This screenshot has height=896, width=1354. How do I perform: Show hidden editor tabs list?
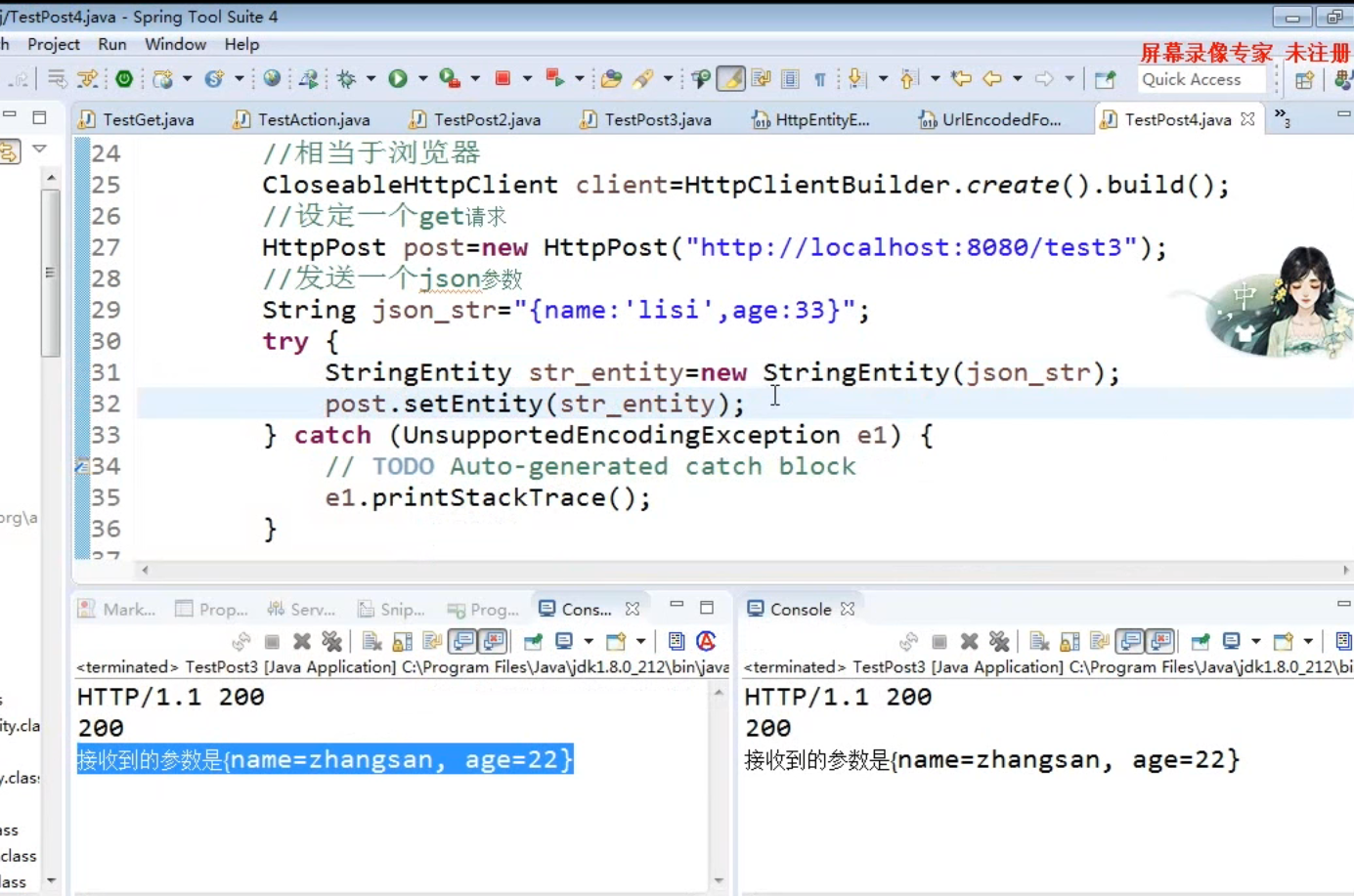[1282, 118]
